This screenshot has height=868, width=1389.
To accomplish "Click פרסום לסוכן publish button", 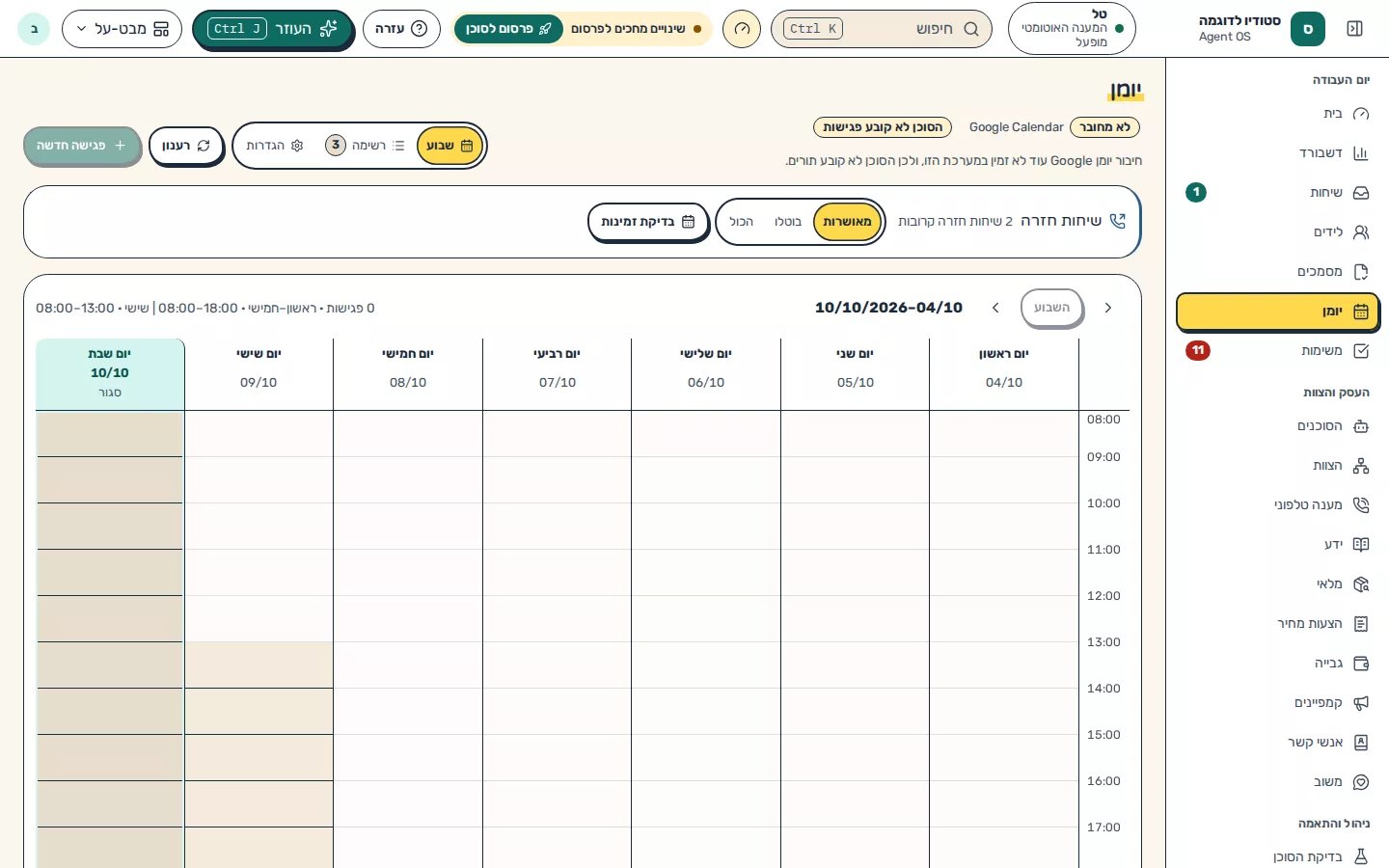I will click(x=508, y=29).
